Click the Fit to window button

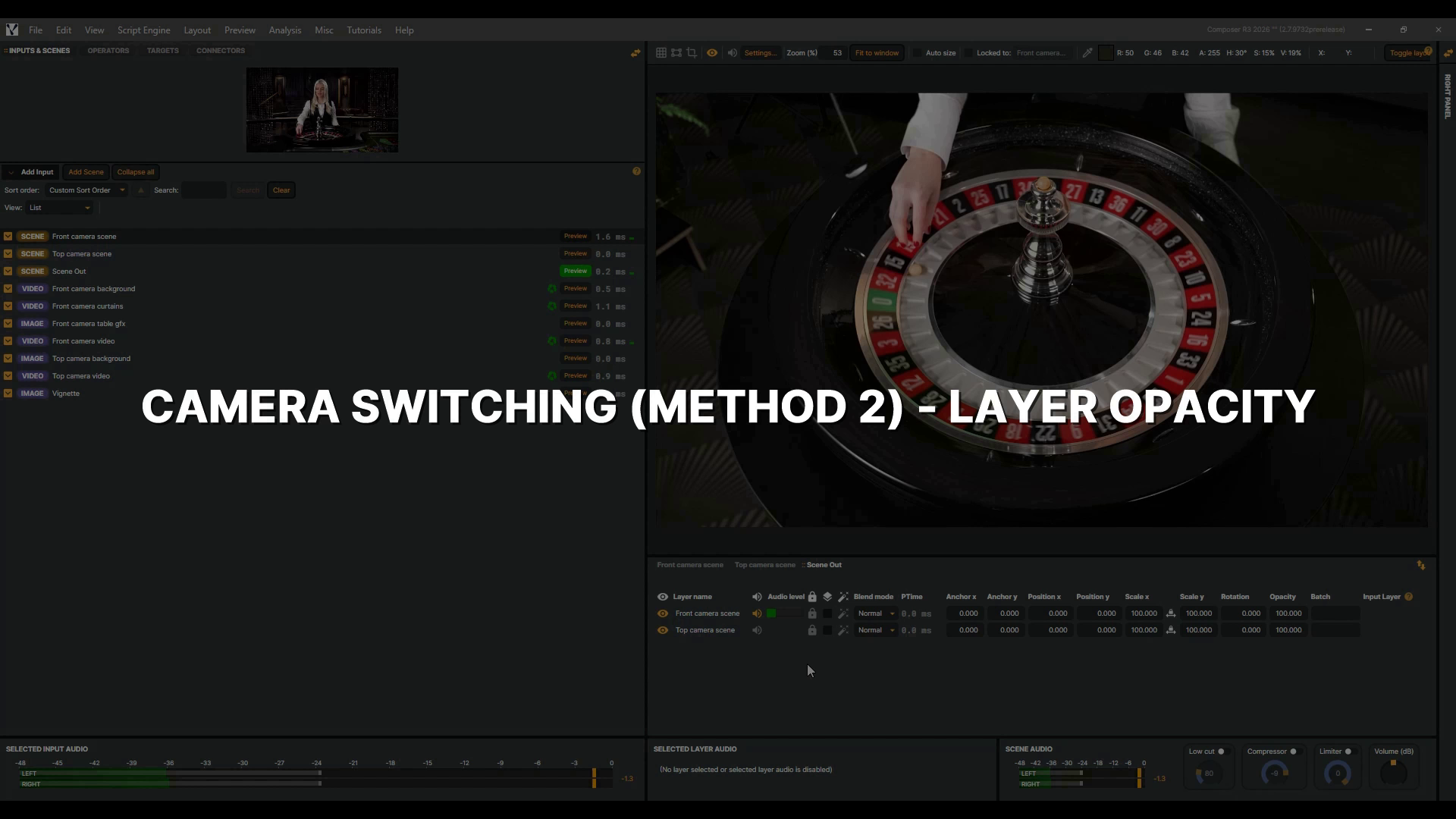pos(877,53)
